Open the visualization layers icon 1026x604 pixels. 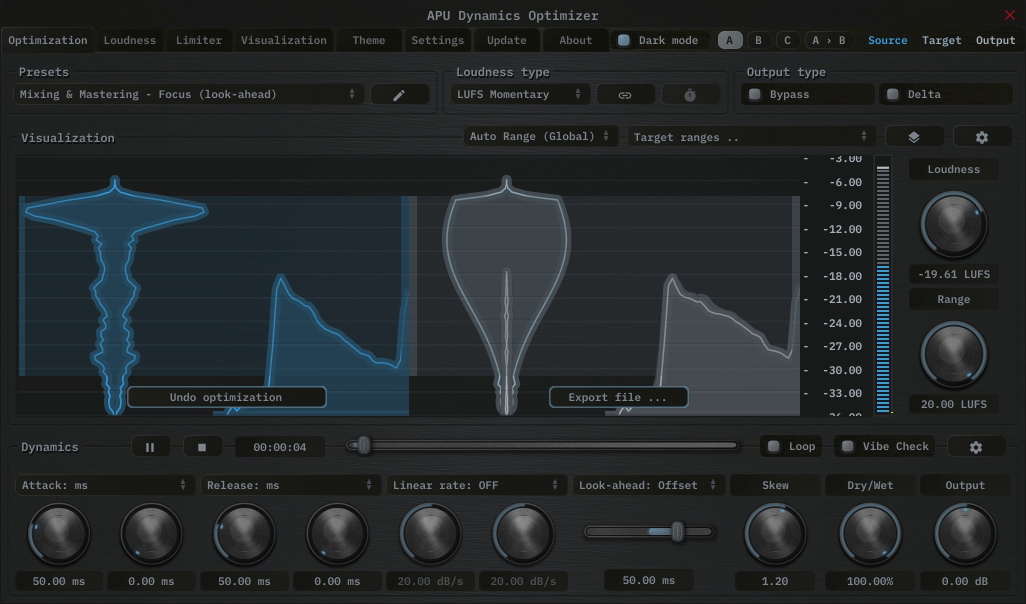[914, 137]
